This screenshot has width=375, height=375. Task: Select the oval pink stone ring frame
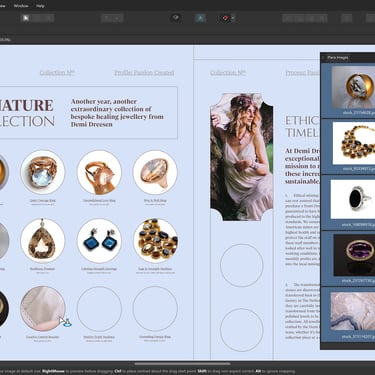155,172
